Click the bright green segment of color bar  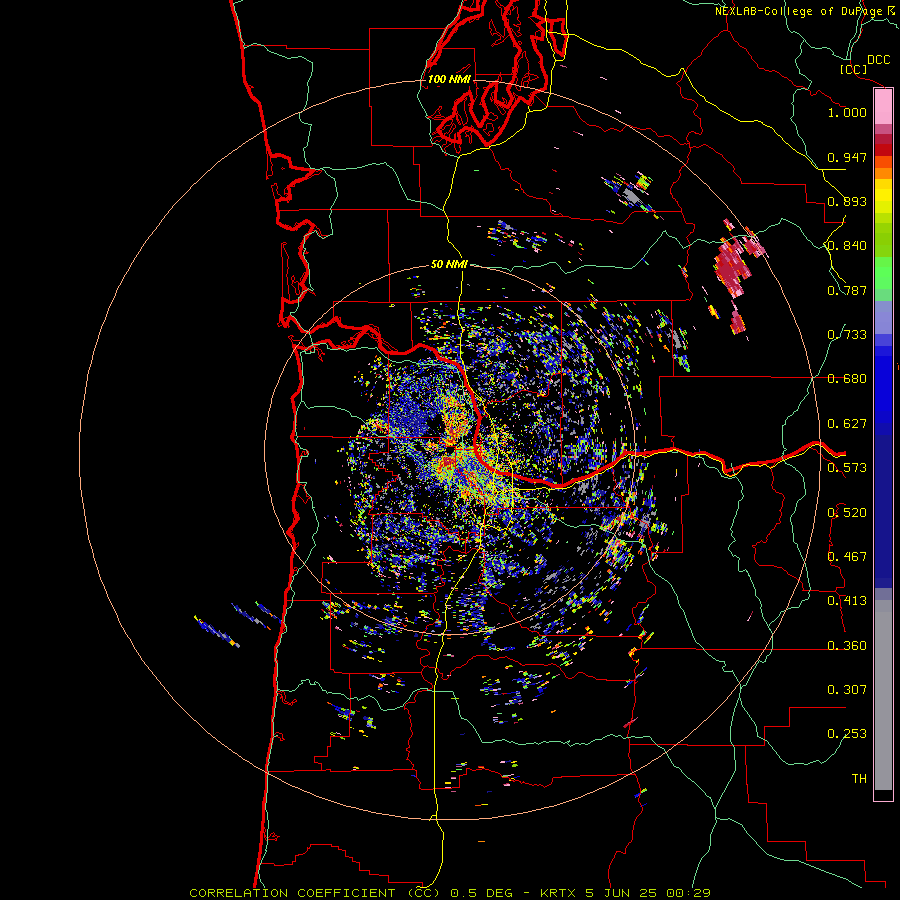(883, 272)
